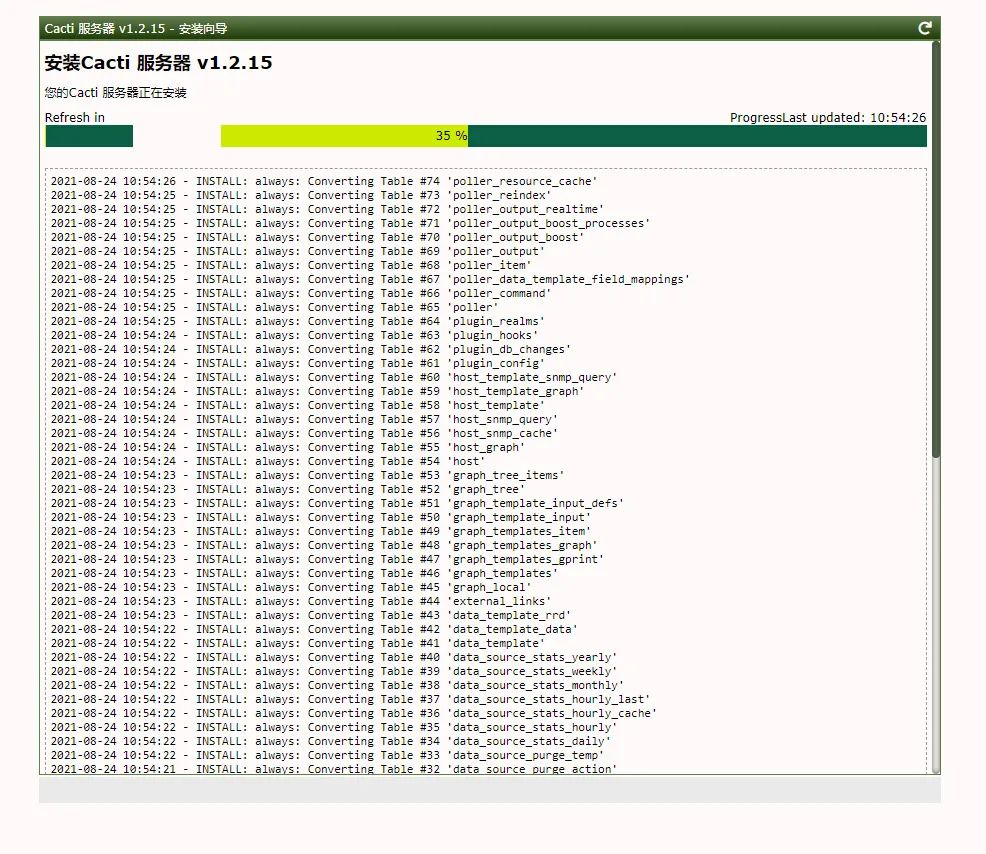The image size is (986, 854).
Task: Click the heading 安装Cacti 服务器 v1.2.15
Action: coord(158,63)
